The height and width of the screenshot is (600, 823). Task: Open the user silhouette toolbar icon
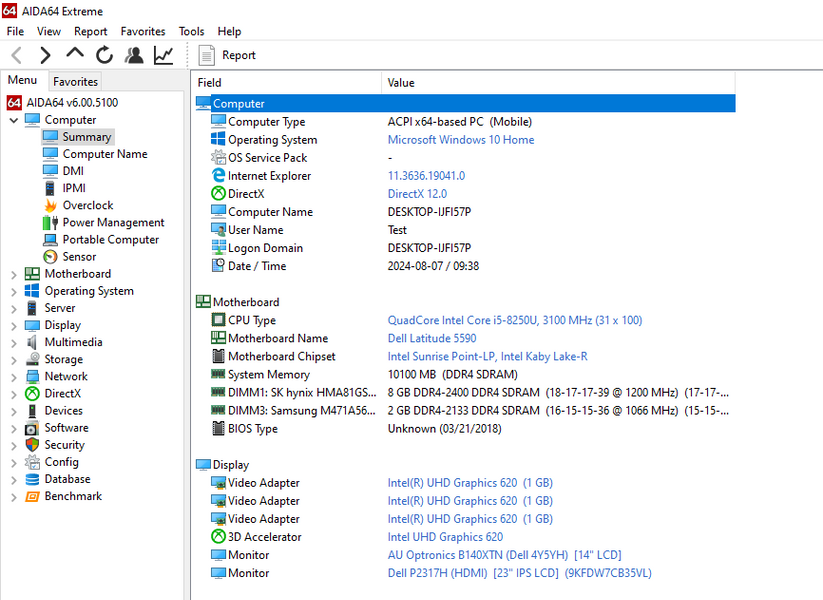tap(134, 55)
